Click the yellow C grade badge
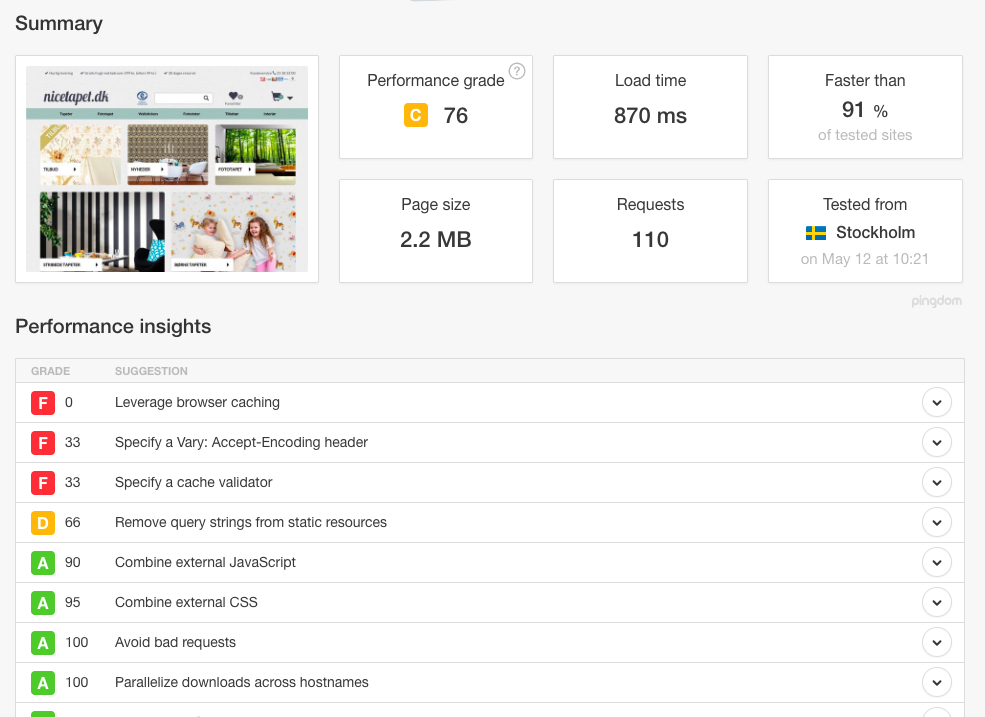The height and width of the screenshot is (717, 985). click(416, 116)
